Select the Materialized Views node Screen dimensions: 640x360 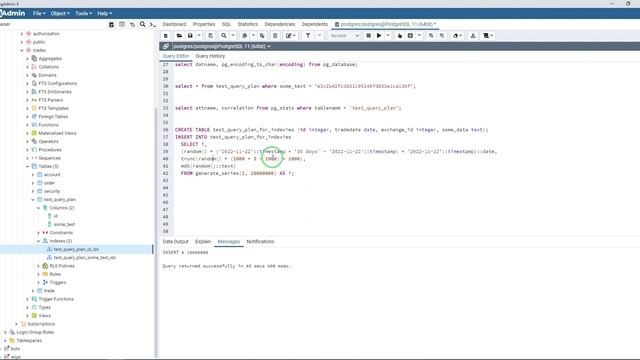pyautogui.click(x=57, y=133)
